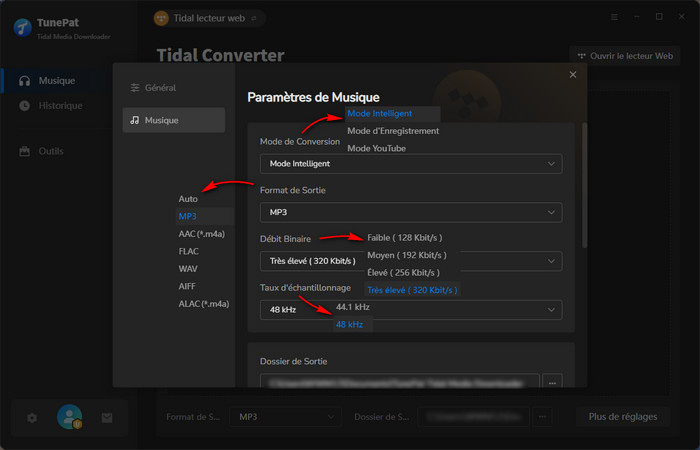Pick Faible (128 Kbit/s) bitrate
Image resolution: width=700 pixels, height=450 pixels.
(x=404, y=238)
